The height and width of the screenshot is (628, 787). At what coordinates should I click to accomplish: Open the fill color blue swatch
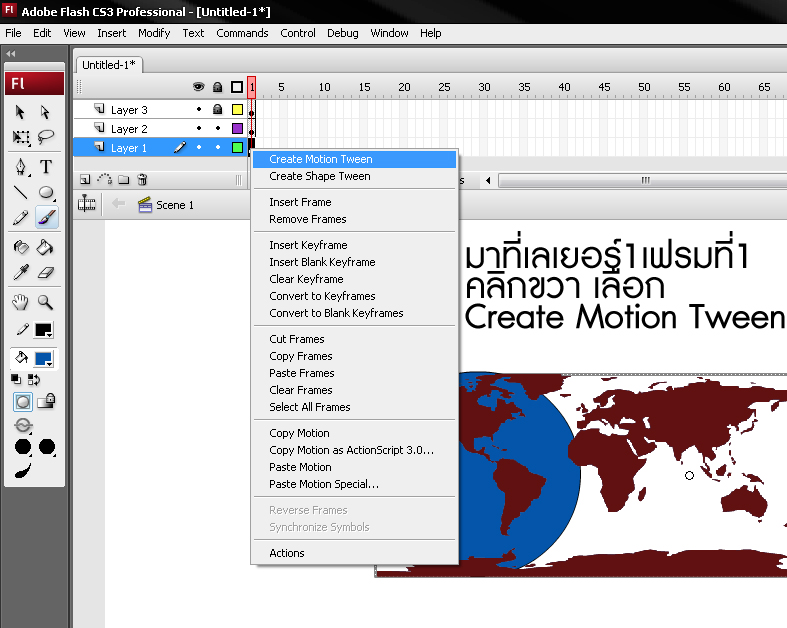(44, 359)
